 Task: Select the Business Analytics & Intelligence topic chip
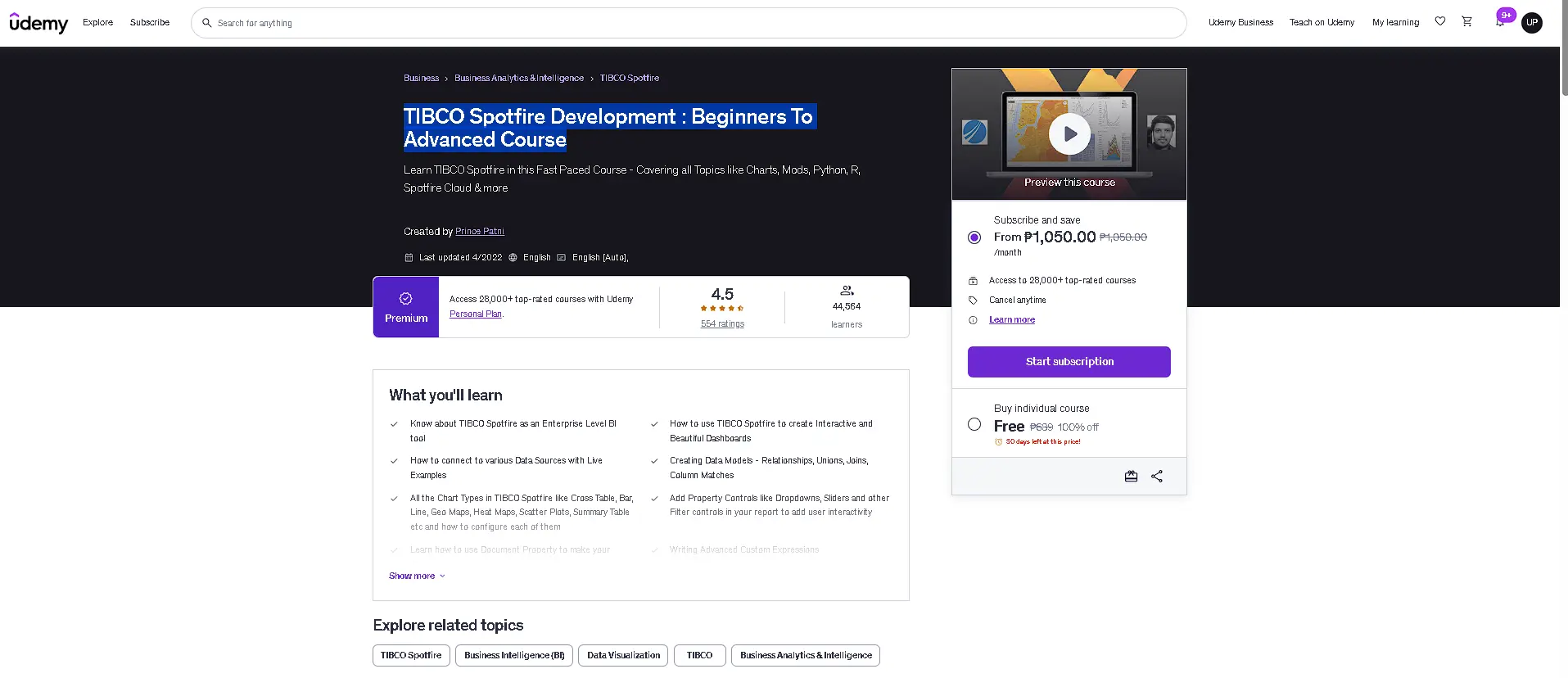click(x=806, y=656)
